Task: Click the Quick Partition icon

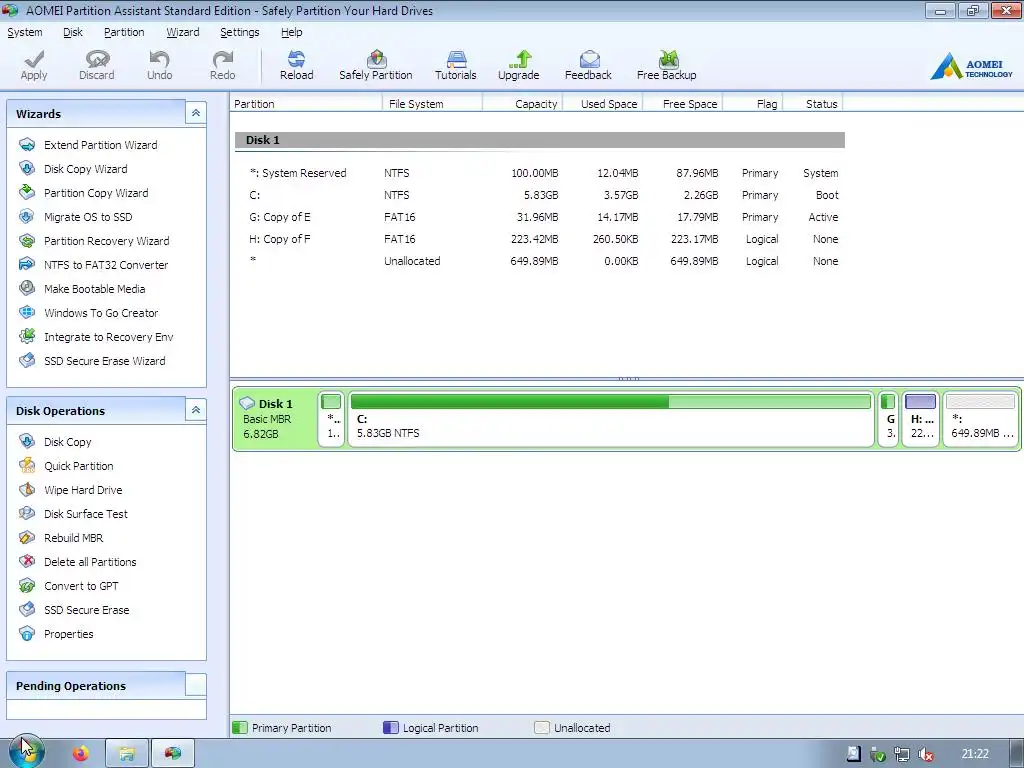Action: pyautogui.click(x=27, y=466)
